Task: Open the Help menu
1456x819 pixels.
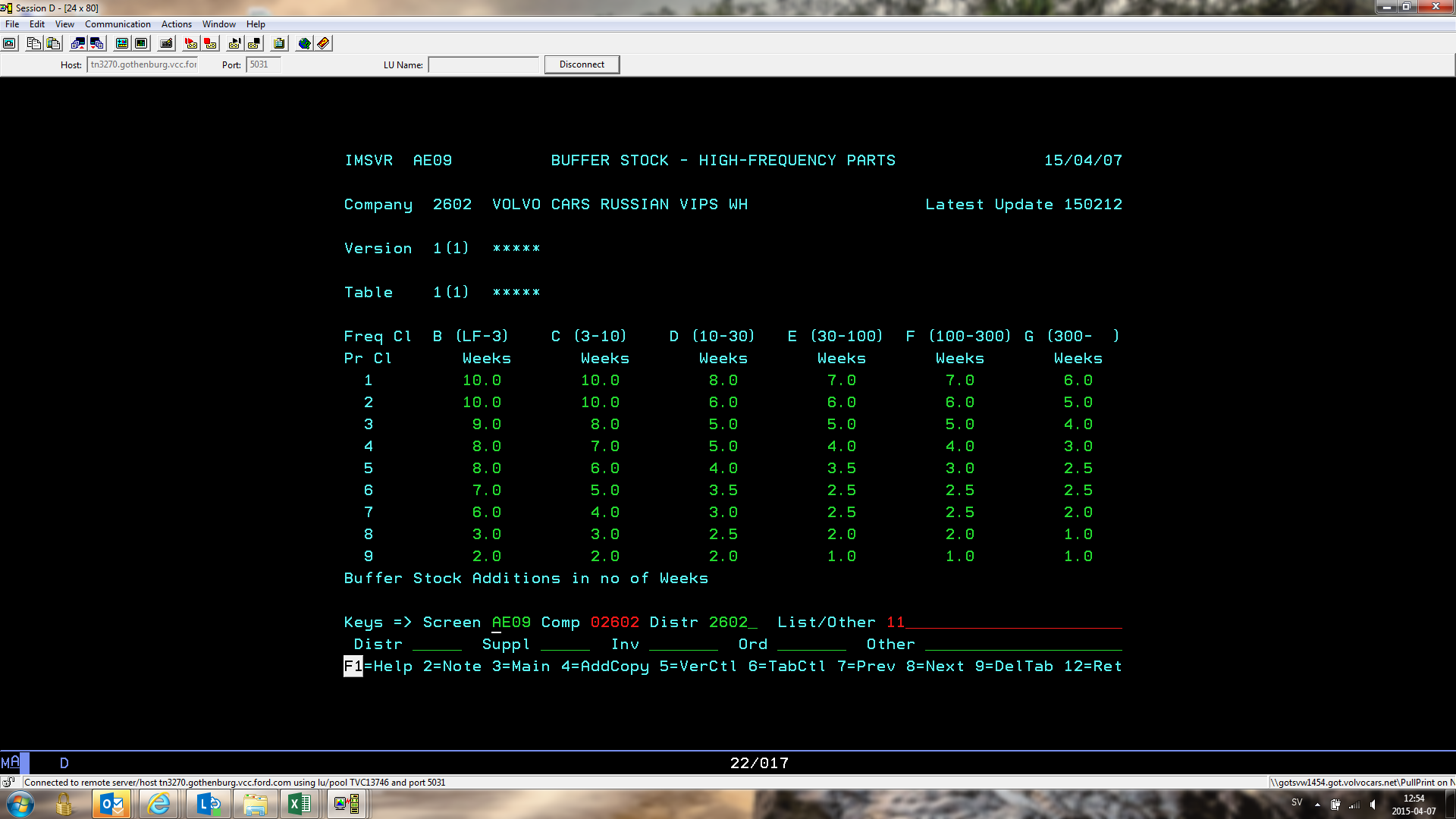Action: [256, 24]
